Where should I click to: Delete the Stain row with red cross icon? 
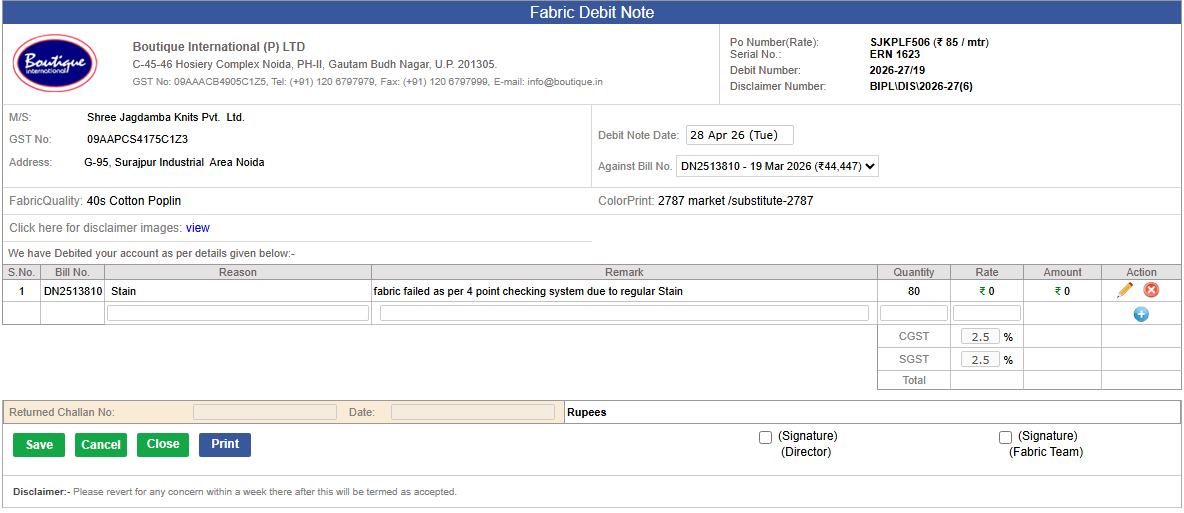point(1151,290)
